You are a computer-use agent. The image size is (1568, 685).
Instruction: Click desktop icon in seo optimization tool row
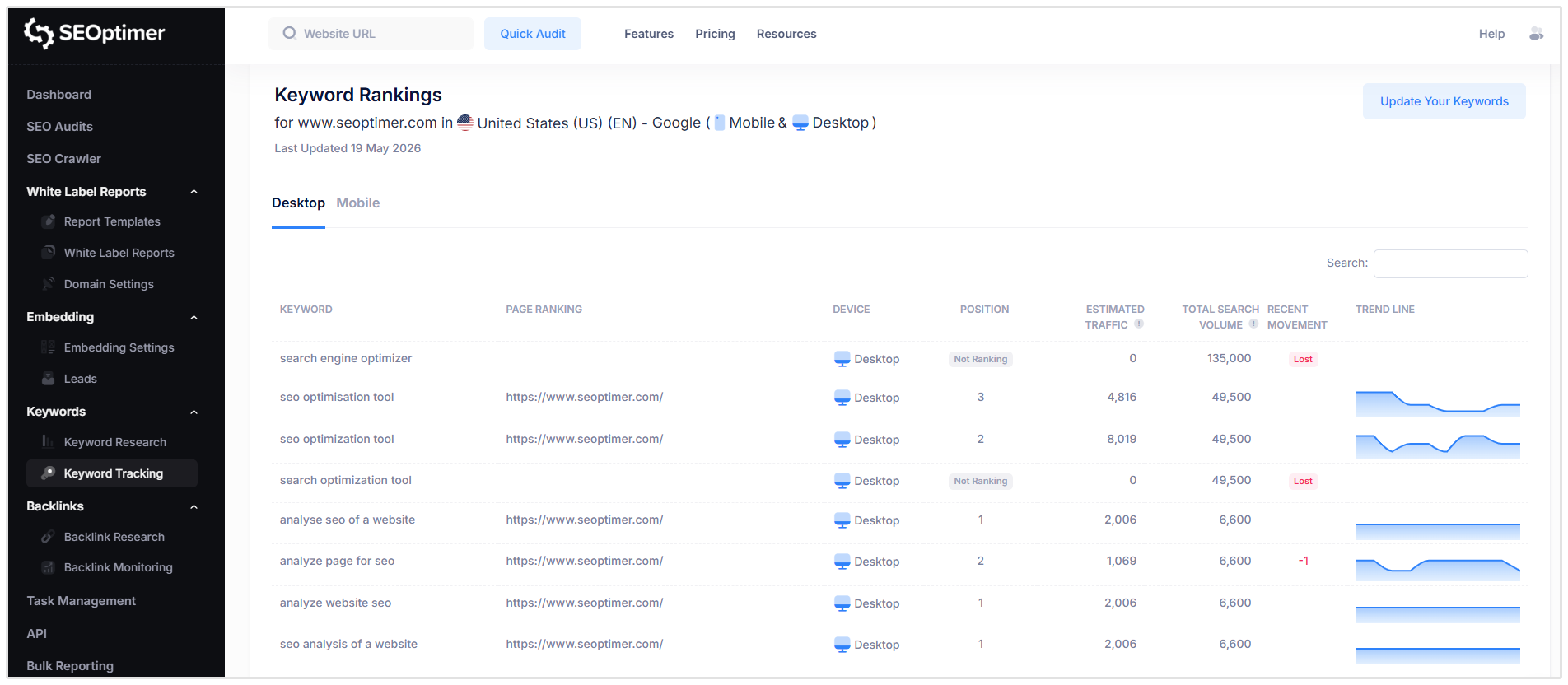[842, 440]
